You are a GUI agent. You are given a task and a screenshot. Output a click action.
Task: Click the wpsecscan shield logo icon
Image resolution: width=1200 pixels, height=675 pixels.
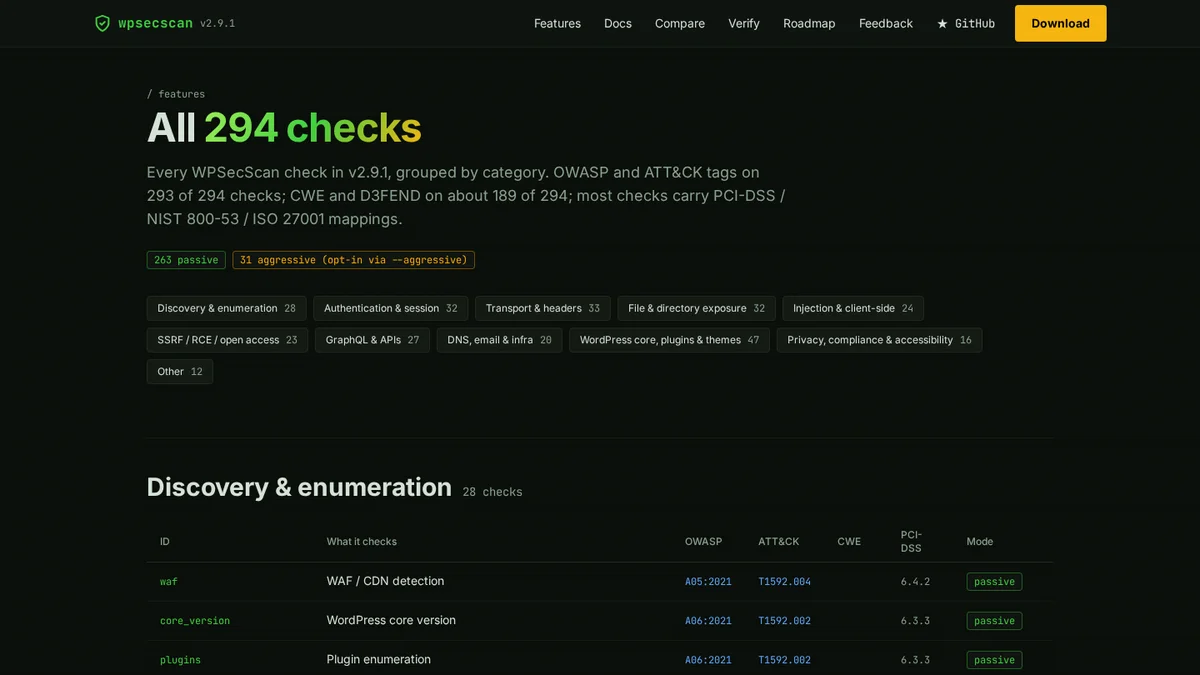(103, 23)
